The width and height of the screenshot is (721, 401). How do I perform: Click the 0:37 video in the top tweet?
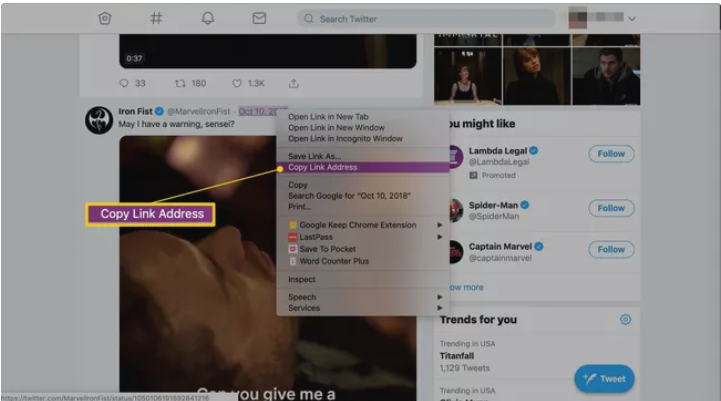click(268, 51)
